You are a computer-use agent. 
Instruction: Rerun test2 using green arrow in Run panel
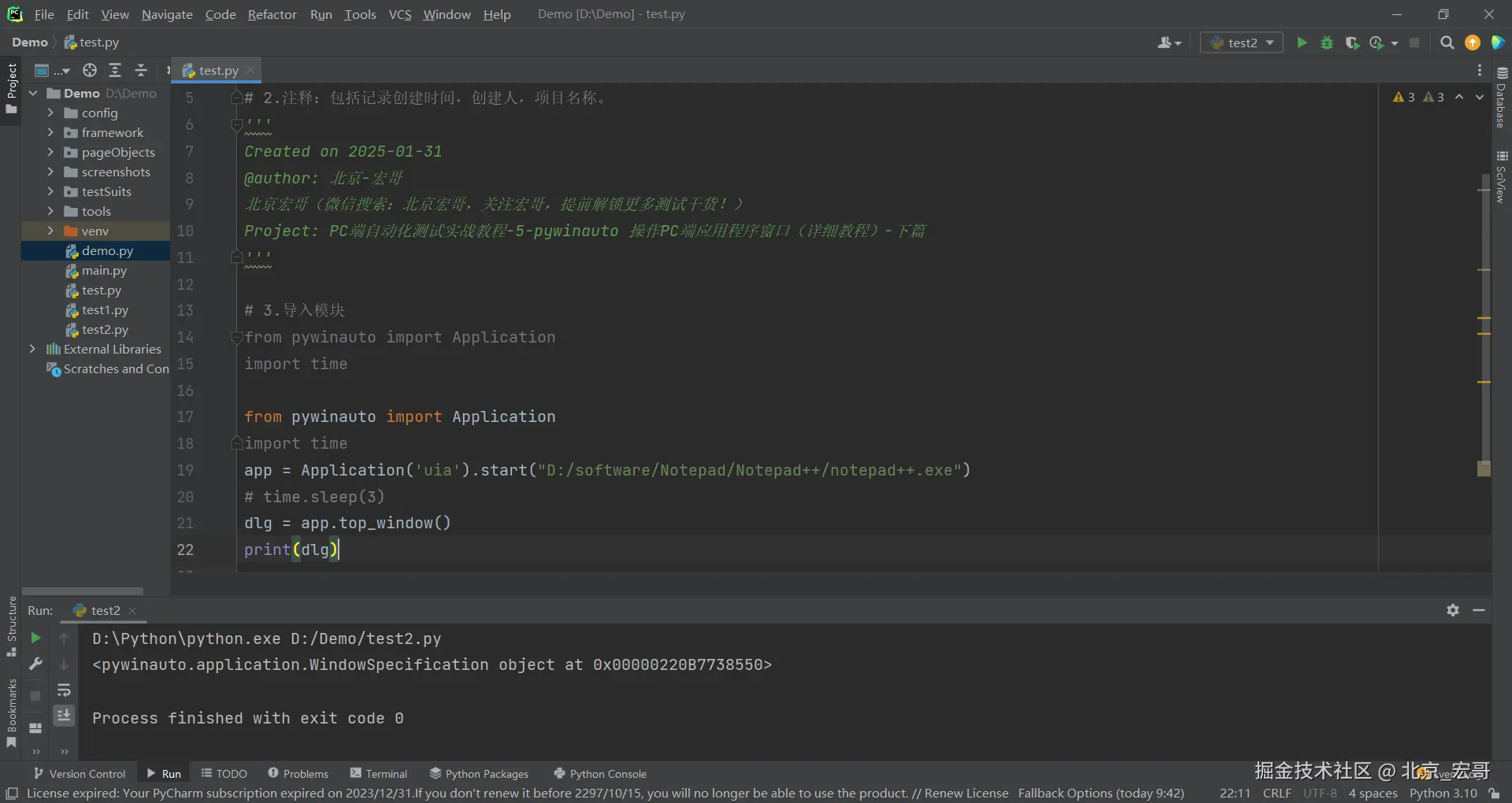[35, 638]
